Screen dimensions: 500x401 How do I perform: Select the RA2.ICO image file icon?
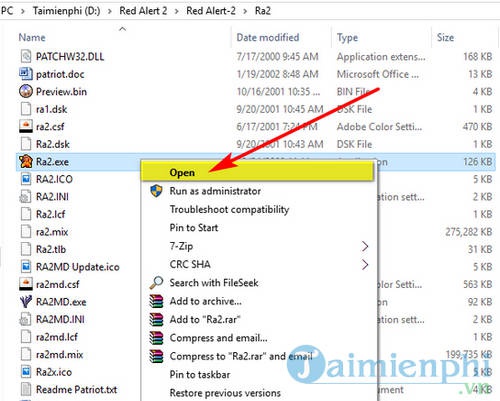click(x=26, y=179)
